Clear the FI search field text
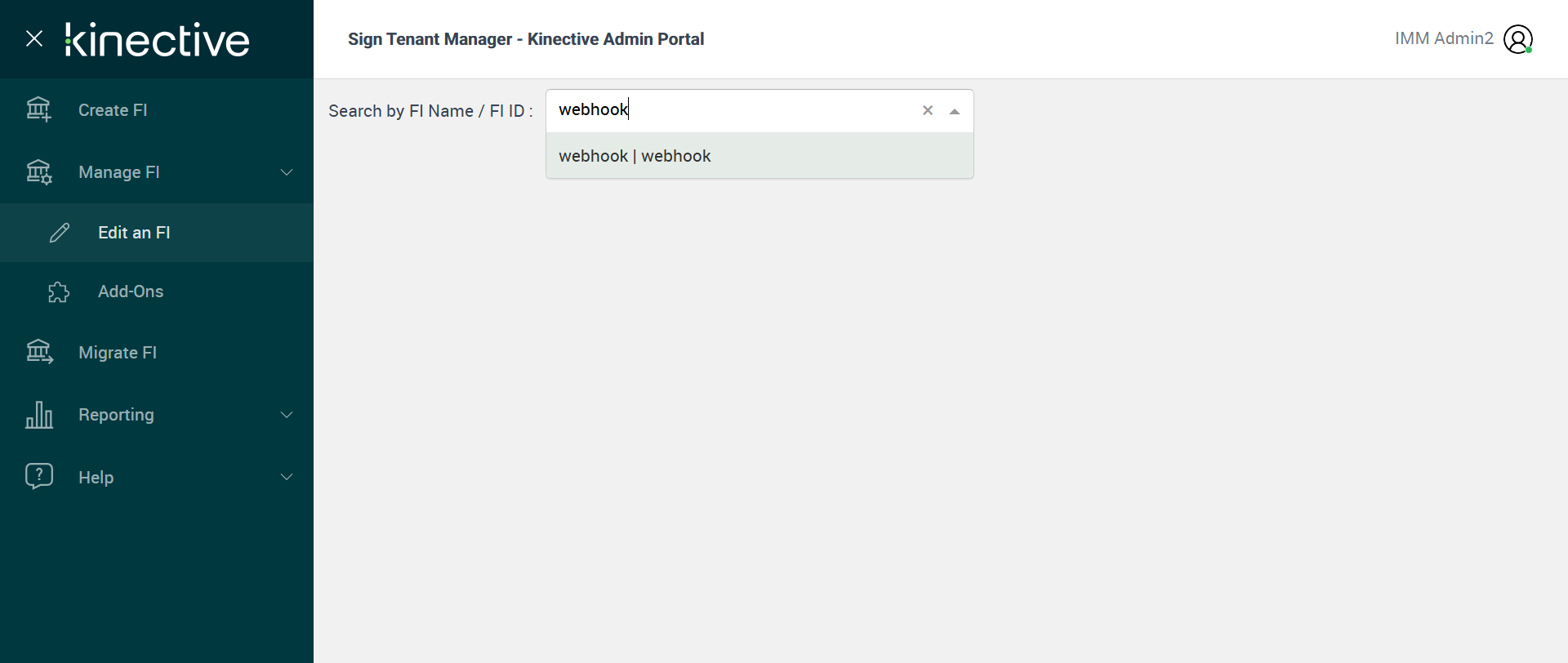This screenshot has width=1568, height=663. click(928, 110)
